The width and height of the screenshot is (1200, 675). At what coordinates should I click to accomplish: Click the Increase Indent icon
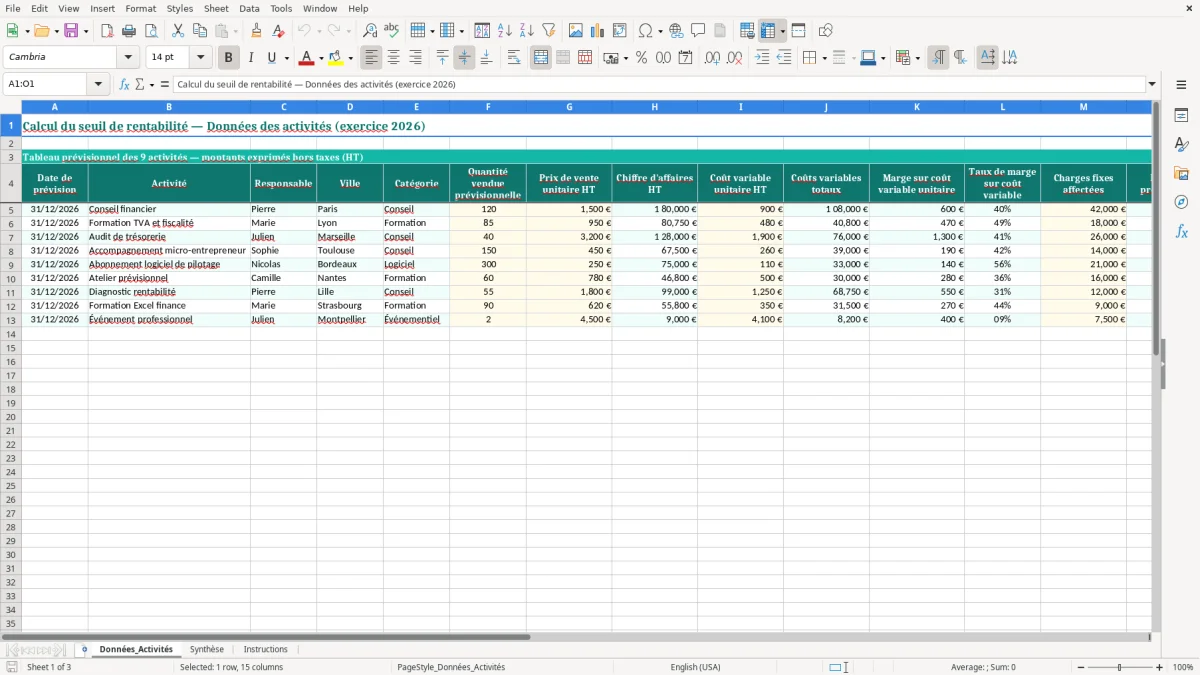762,58
